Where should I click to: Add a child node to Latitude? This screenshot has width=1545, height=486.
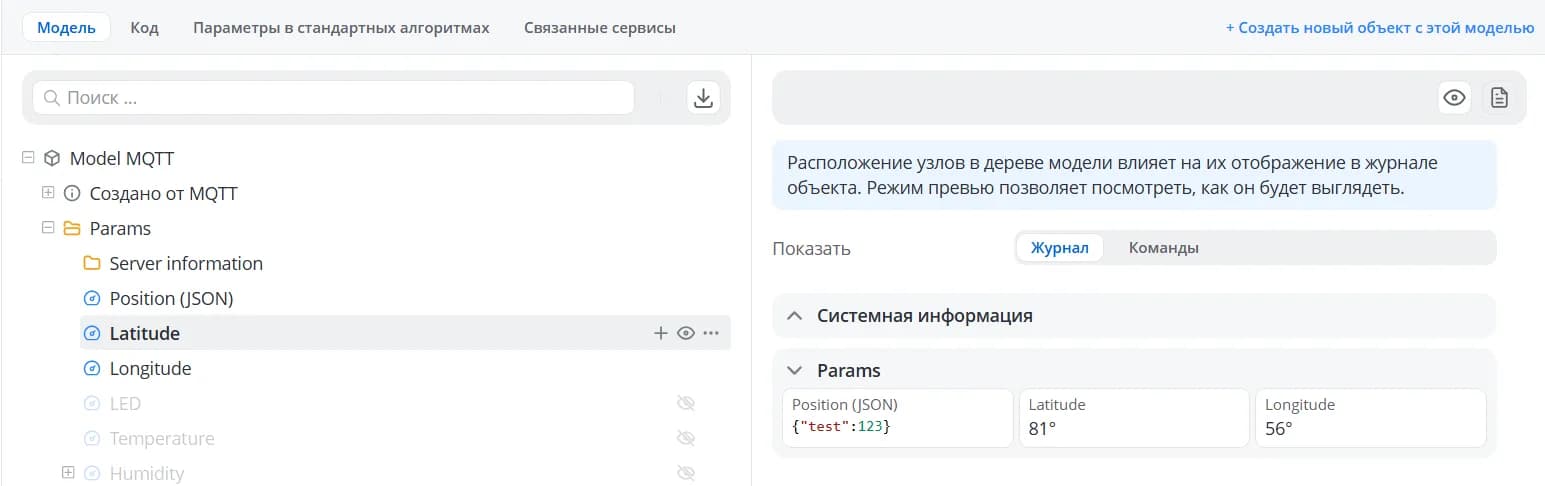(x=660, y=333)
